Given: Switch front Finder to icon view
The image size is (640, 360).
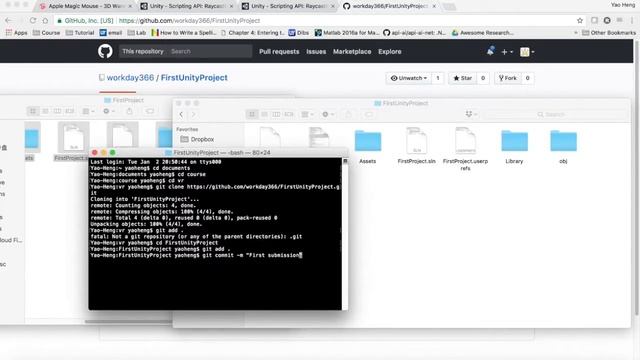Looking at the screenshot, I should coord(252,115).
